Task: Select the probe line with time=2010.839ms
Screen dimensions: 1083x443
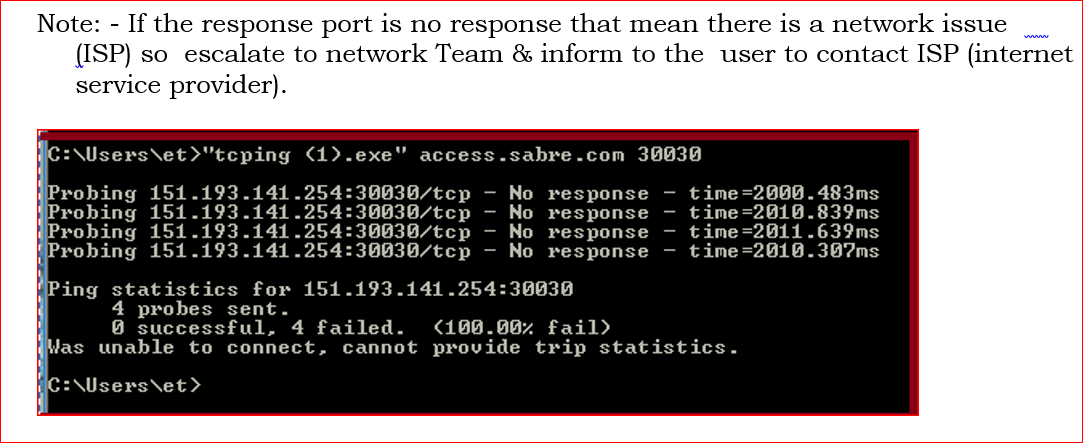Action: click(463, 213)
